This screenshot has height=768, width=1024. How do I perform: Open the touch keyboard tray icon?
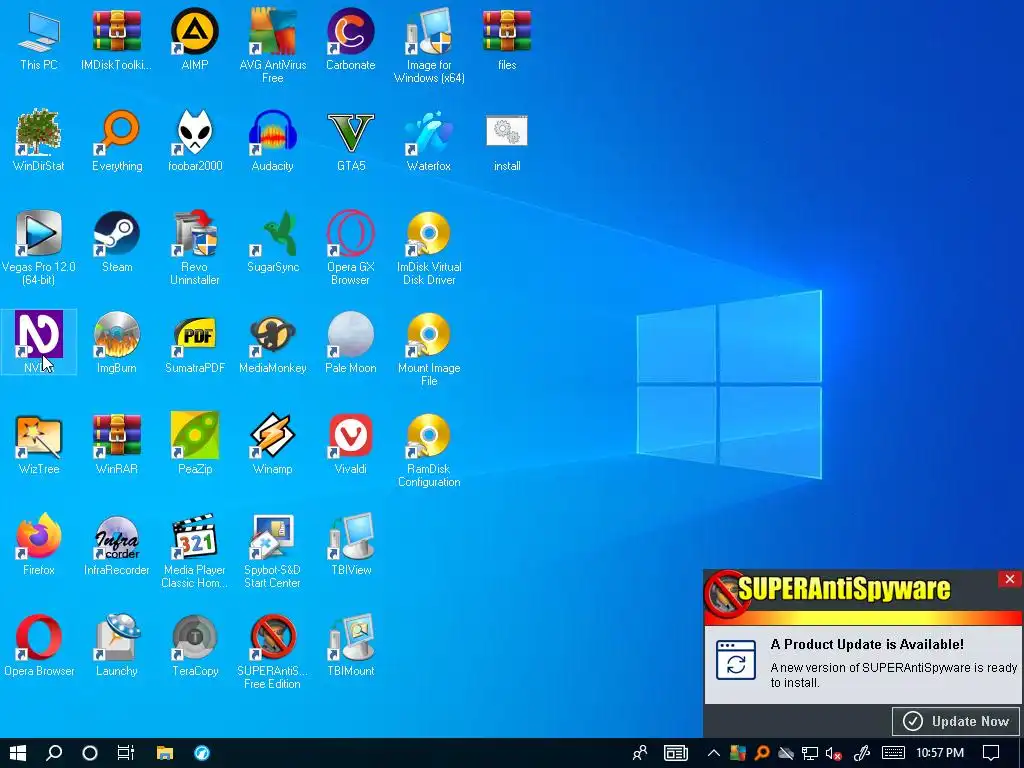[893, 754]
